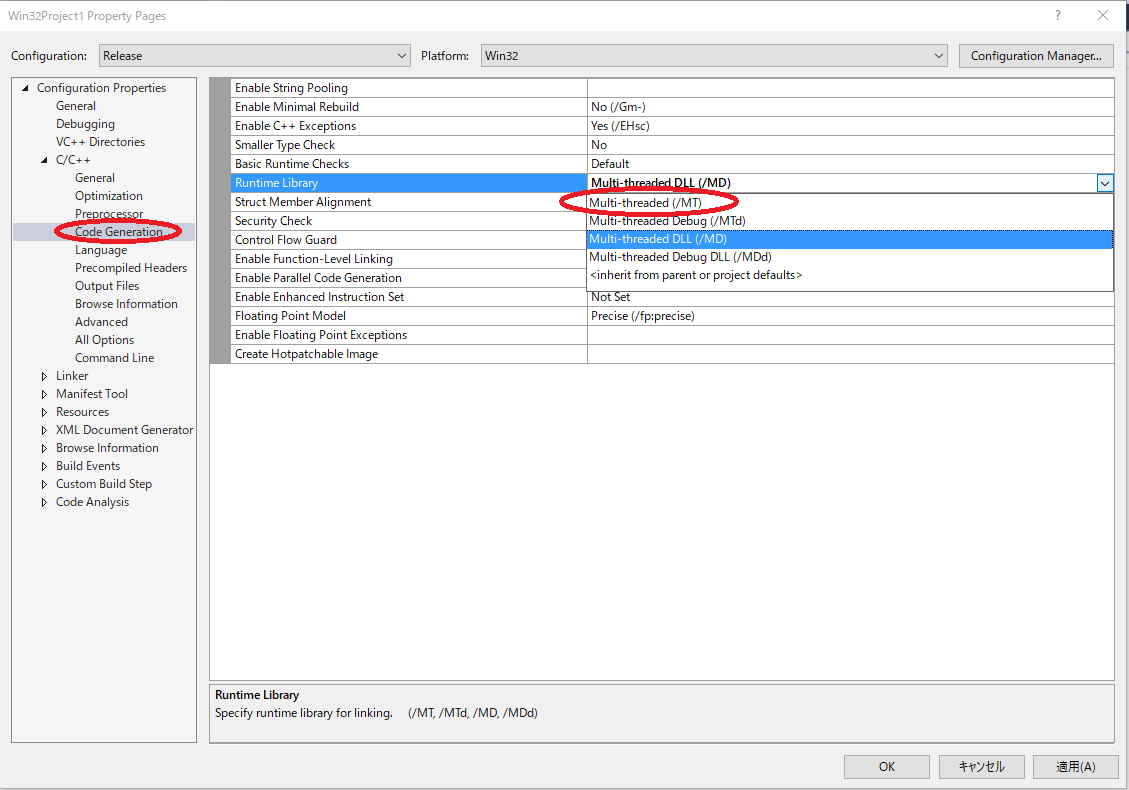Click the OK button
The width and height of the screenshot is (1129, 790).
(x=886, y=766)
